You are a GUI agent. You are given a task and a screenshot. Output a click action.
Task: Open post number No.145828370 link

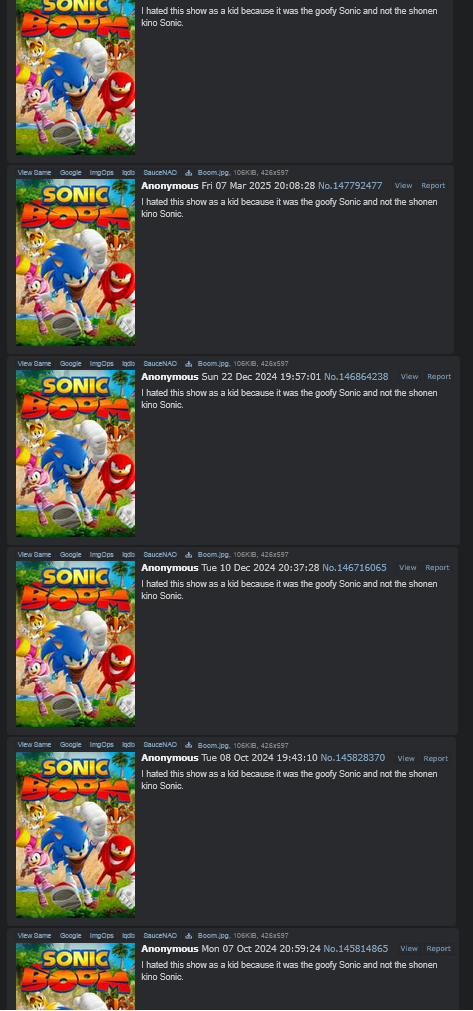point(352,758)
